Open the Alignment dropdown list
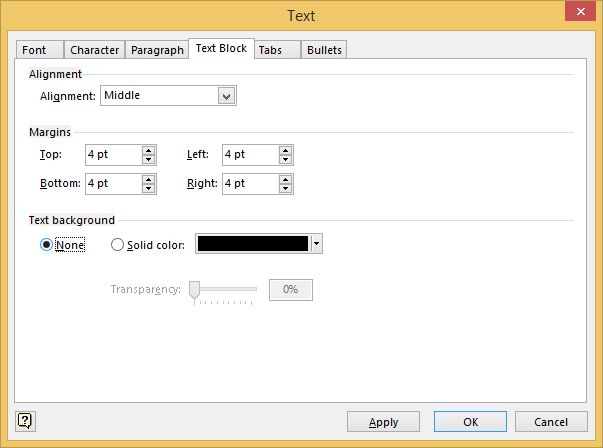The width and height of the screenshot is (603, 448). [227, 96]
